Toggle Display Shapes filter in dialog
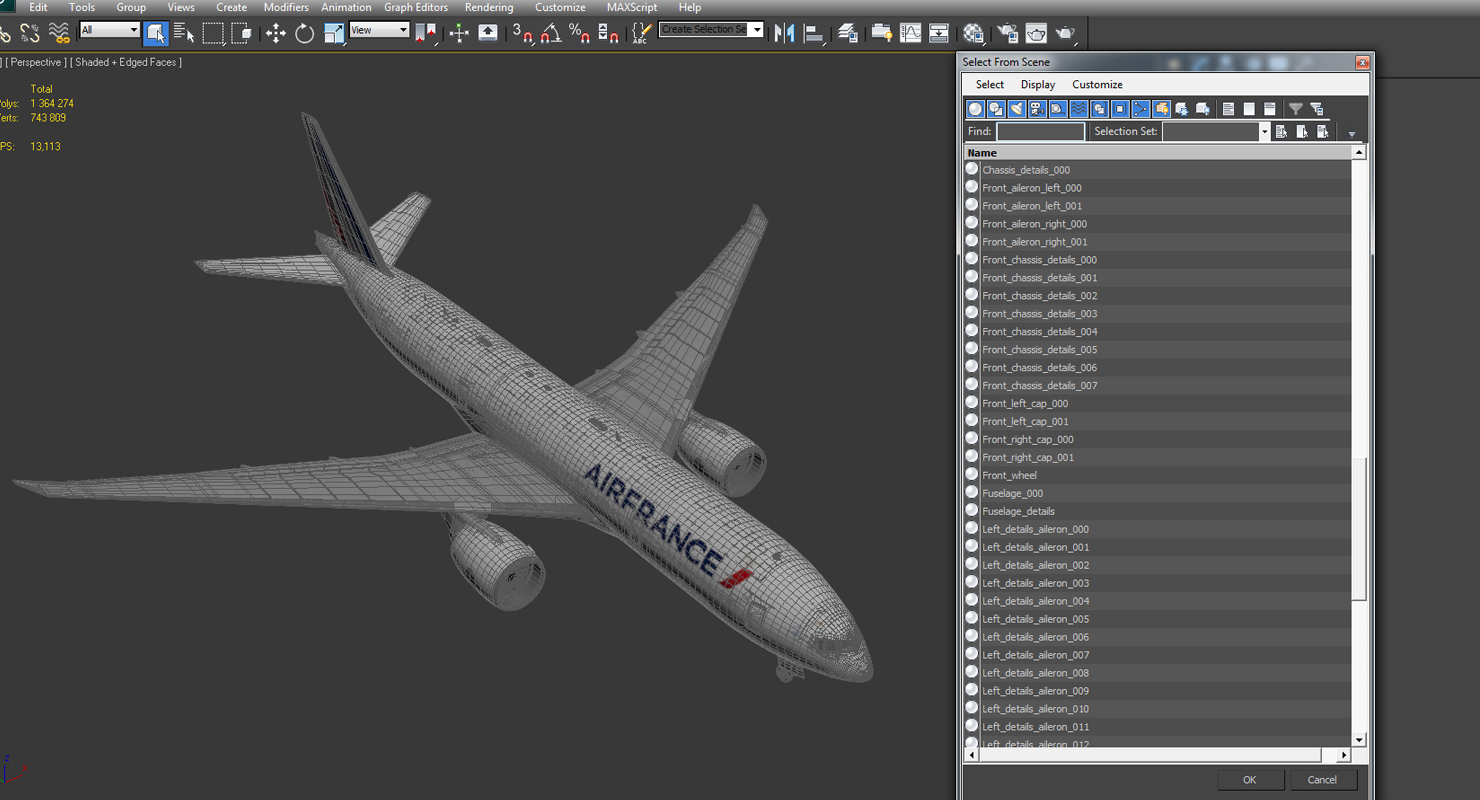 click(996, 109)
